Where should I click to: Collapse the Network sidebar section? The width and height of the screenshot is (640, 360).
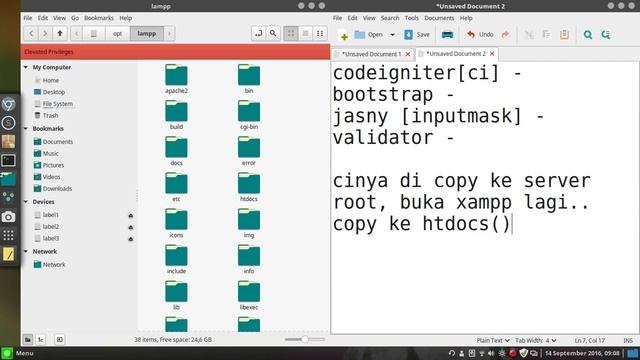[x=26, y=251]
